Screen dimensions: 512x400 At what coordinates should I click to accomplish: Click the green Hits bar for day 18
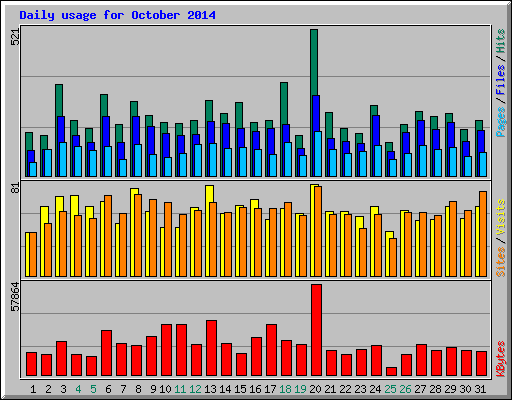(x=284, y=103)
